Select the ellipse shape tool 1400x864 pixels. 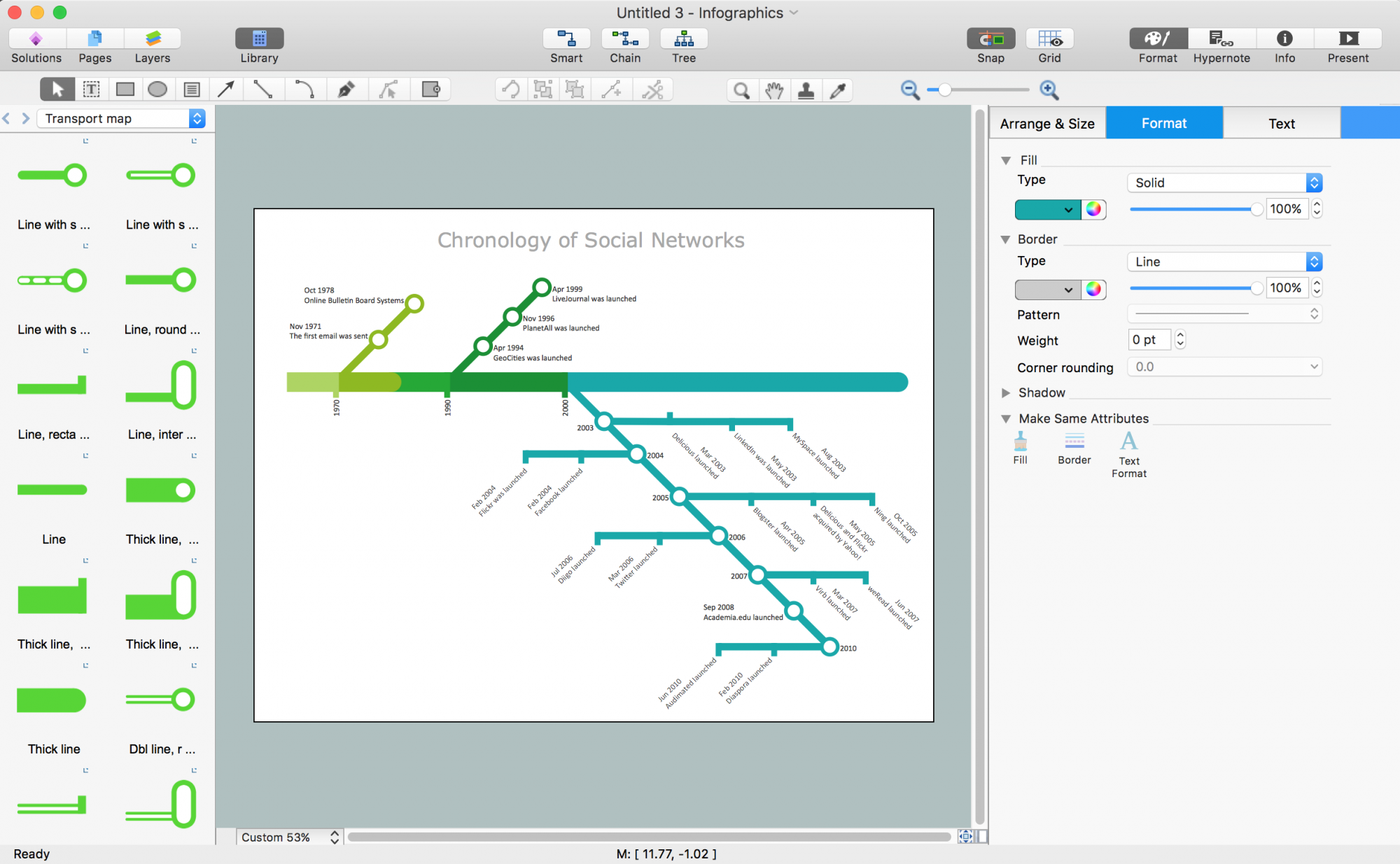pos(158,90)
